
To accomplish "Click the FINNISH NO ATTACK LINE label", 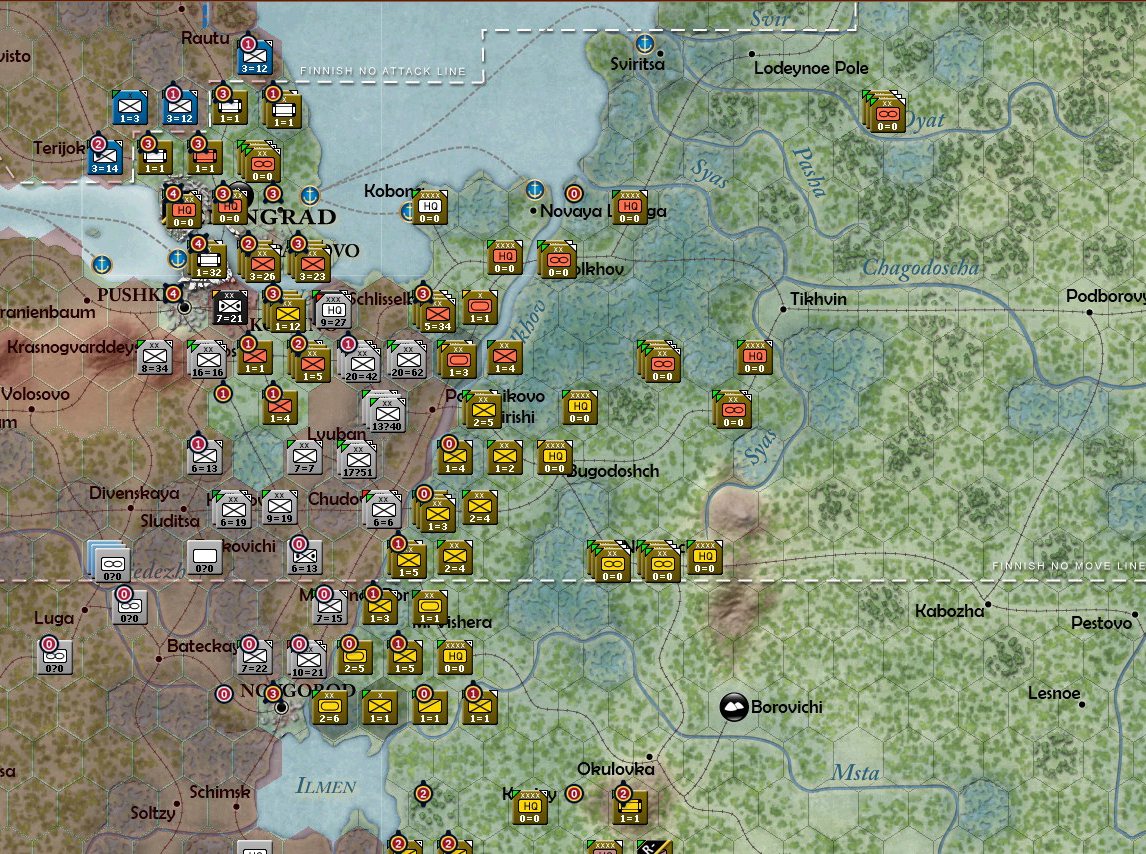I will tap(383, 71).
